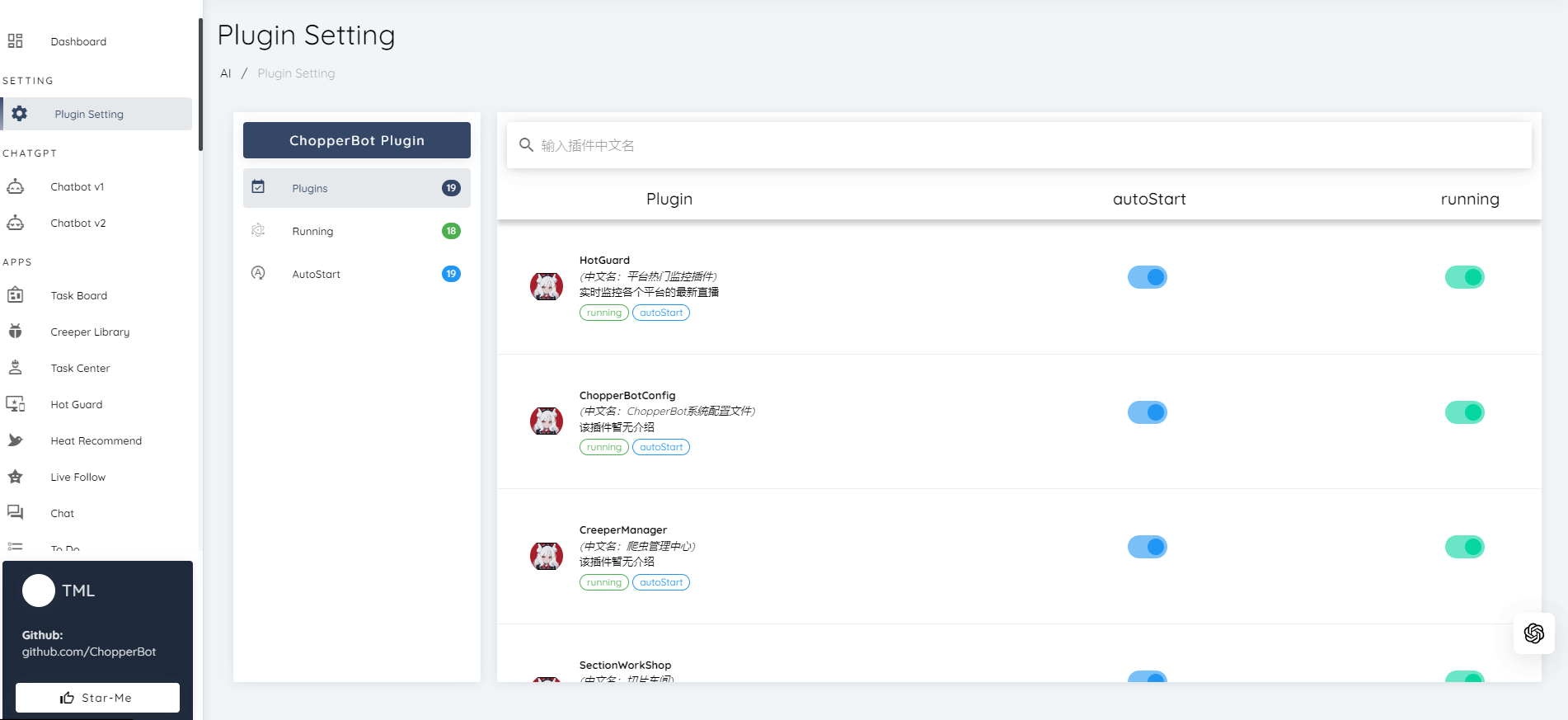
Task: Toggle running switch for ChopperBotConfig
Action: (x=1464, y=412)
